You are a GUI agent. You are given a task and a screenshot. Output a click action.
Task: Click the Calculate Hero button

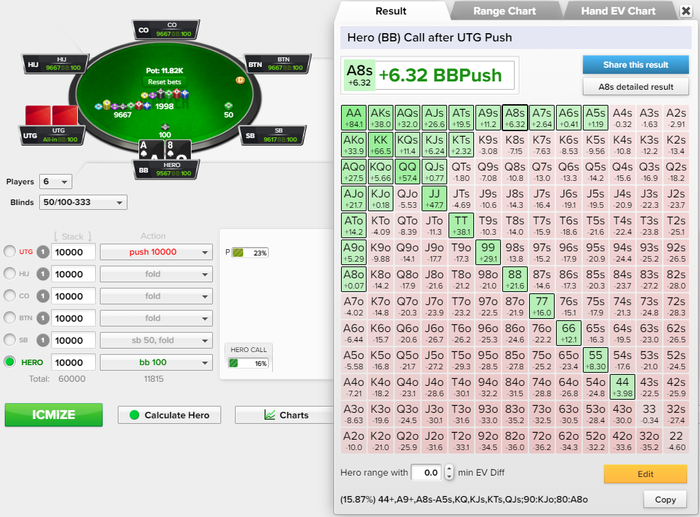click(170, 415)
